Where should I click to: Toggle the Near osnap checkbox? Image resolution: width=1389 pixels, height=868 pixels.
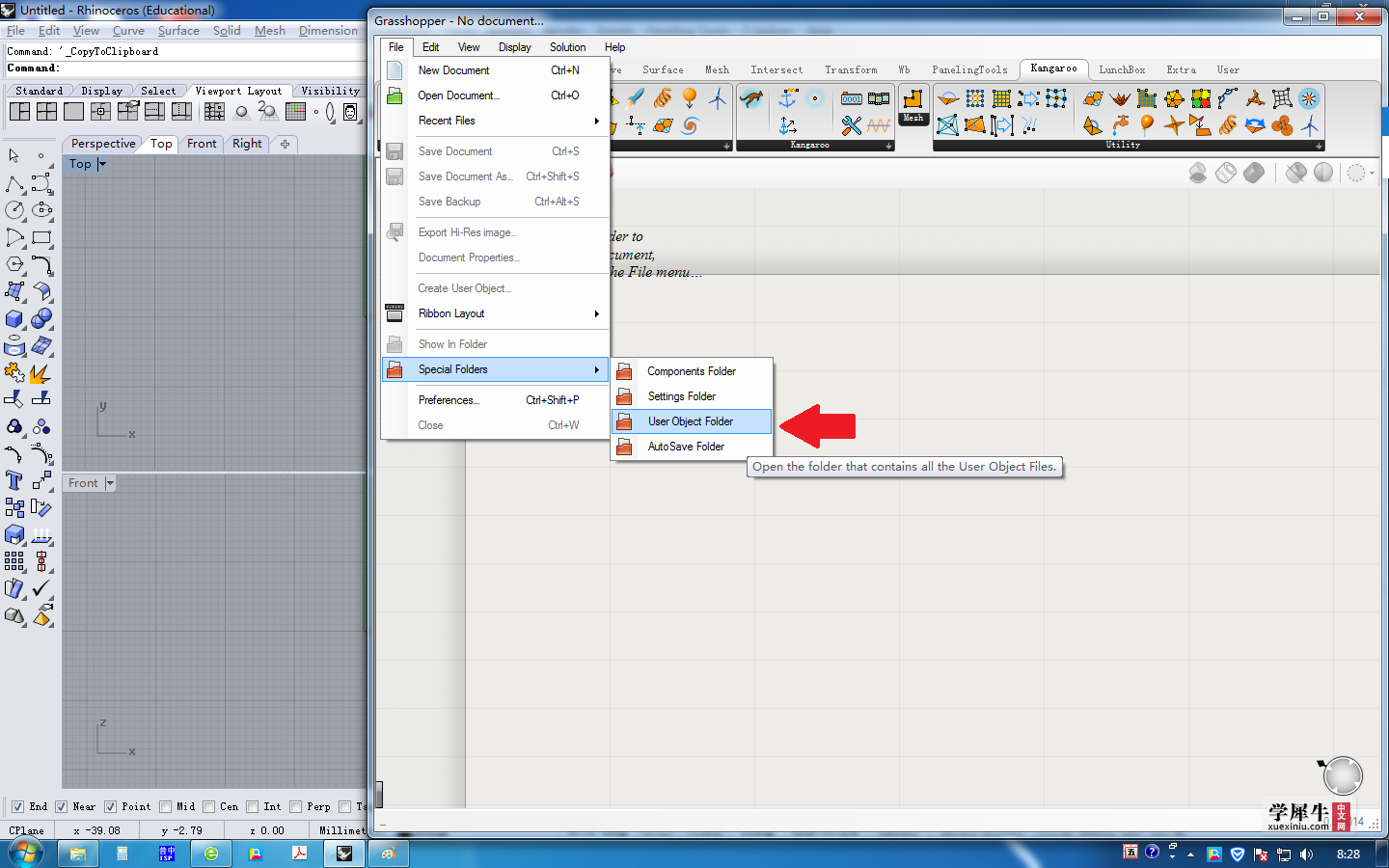click(61, 807)
